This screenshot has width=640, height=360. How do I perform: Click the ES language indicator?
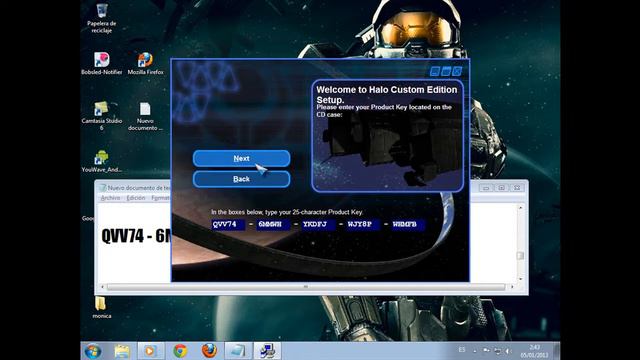[462, 350]
